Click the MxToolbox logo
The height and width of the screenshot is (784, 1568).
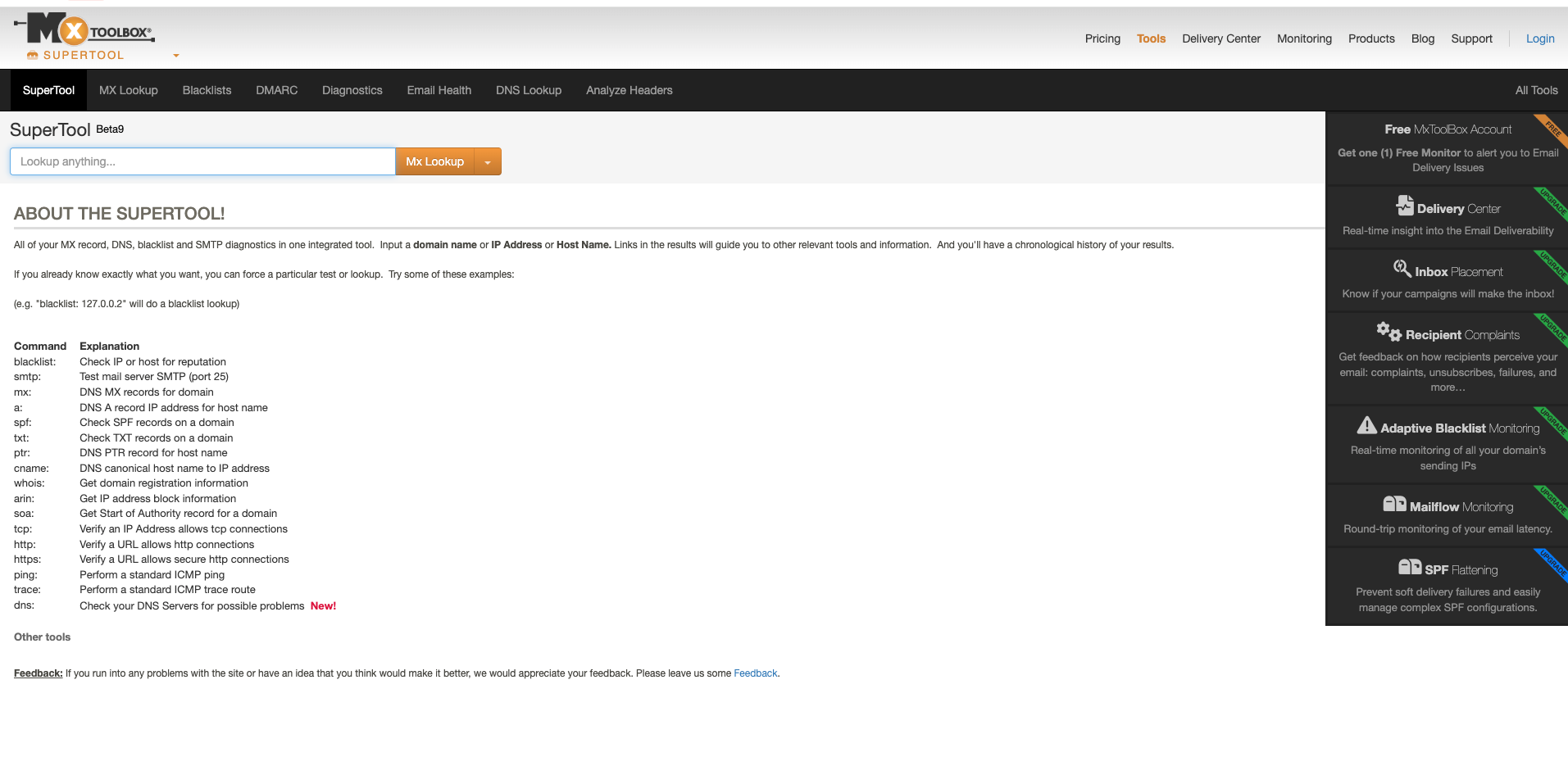pos(84,31)
